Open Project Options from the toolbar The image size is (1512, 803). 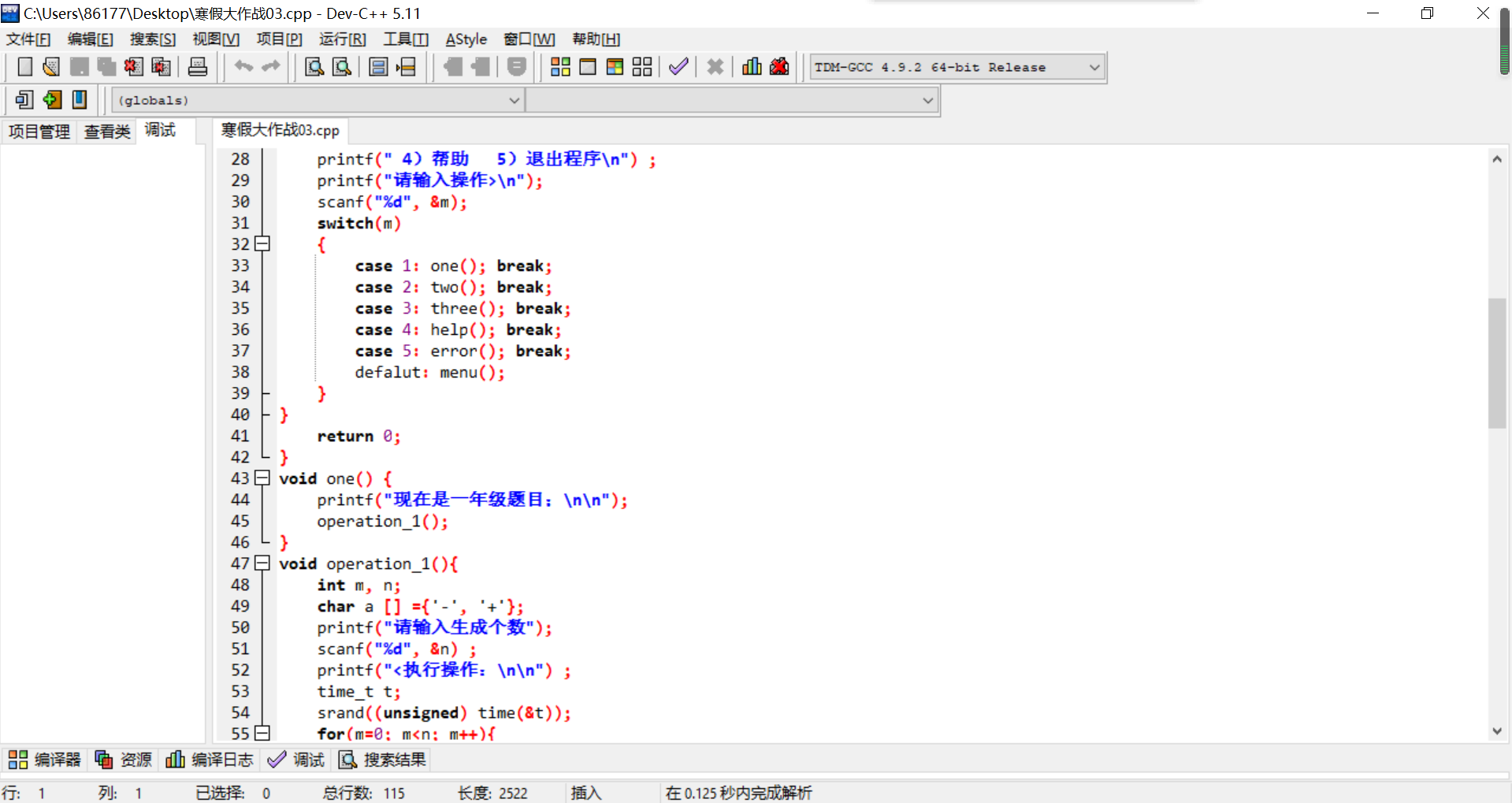click(517, 67)
